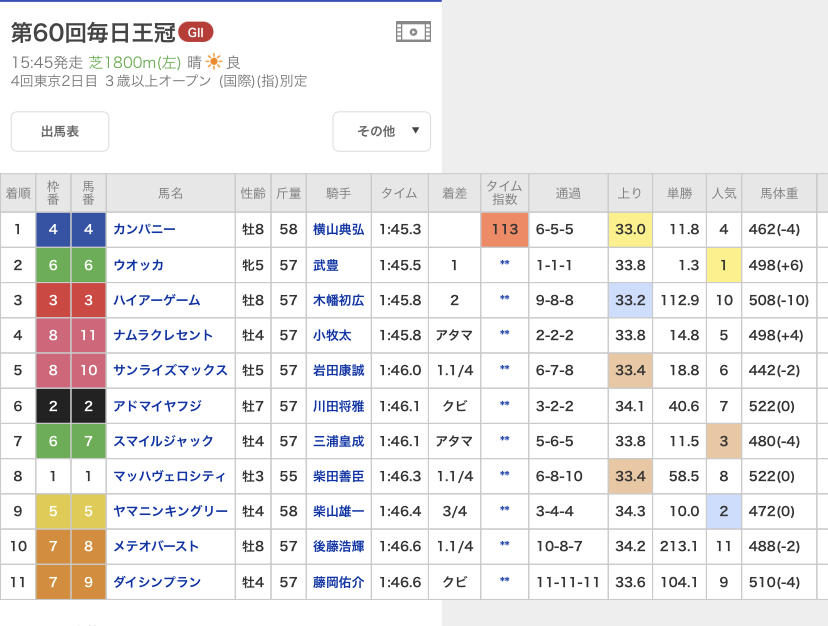This screenshot has width=828, height=626.
Task: Click time index value 113
Action: [505, 230]
